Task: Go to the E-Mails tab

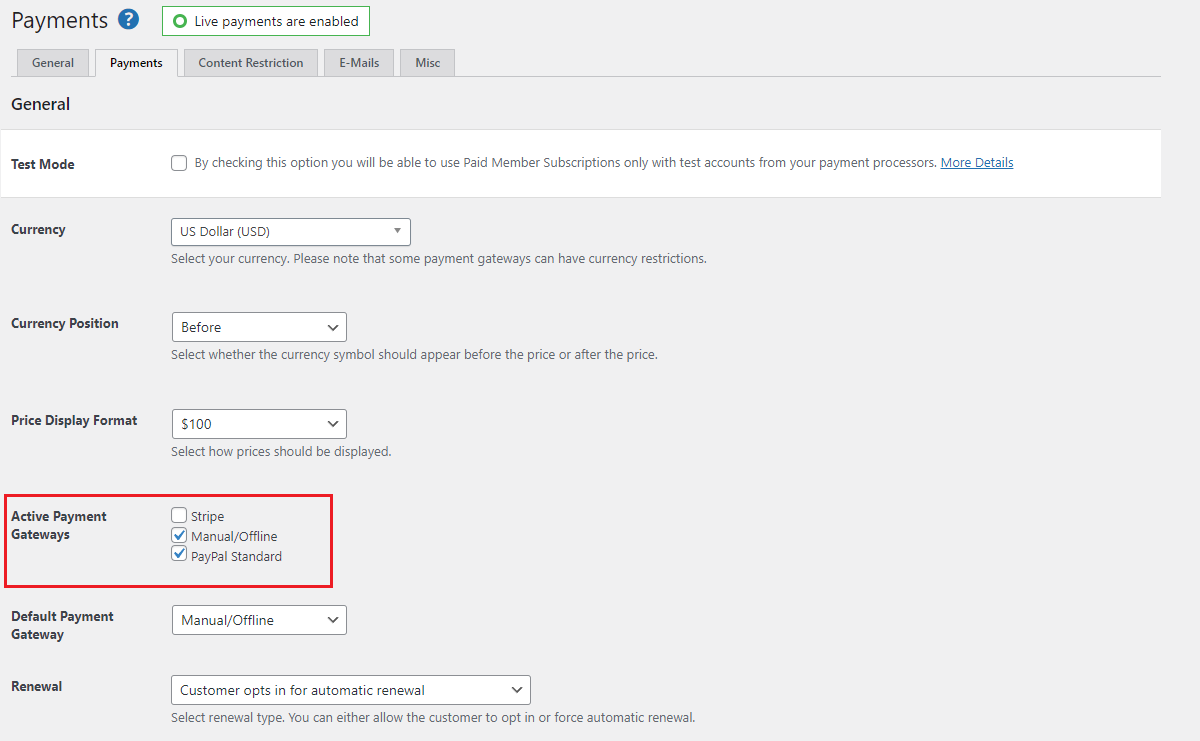Action: click(358, 63)
